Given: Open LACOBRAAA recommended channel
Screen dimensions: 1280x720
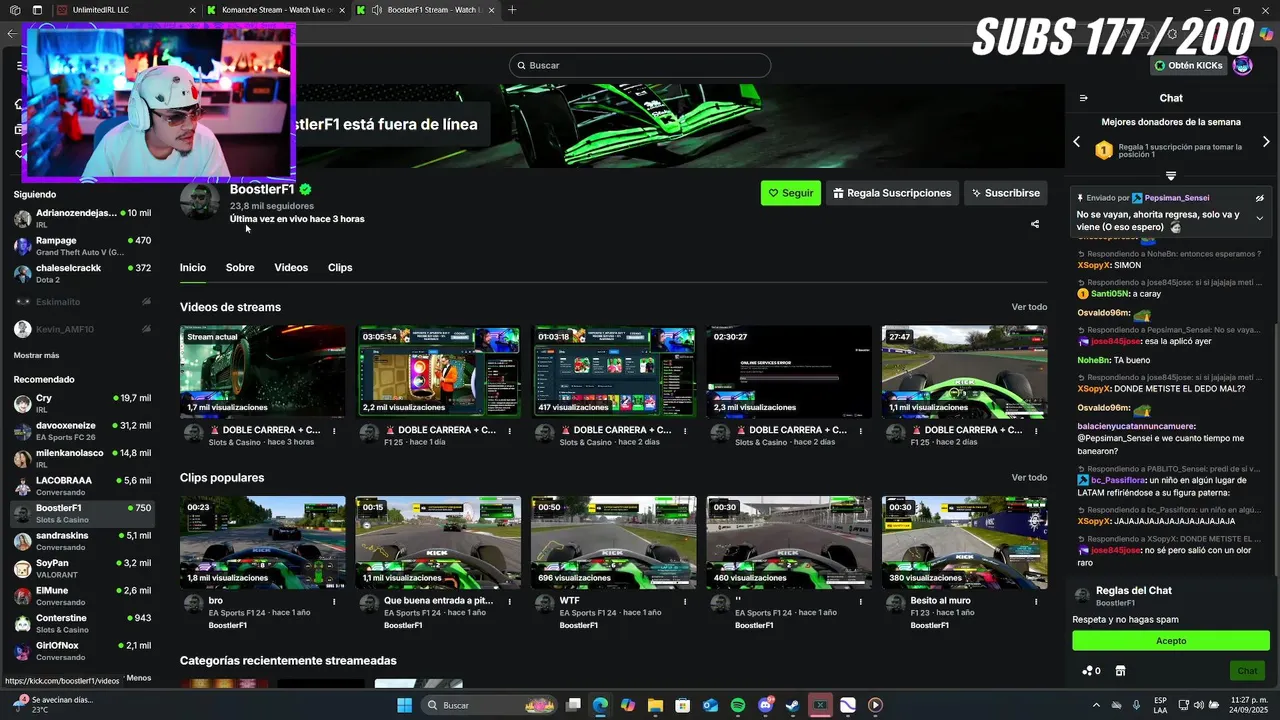Looking at the screenshot, I should [x=82, y=485].
